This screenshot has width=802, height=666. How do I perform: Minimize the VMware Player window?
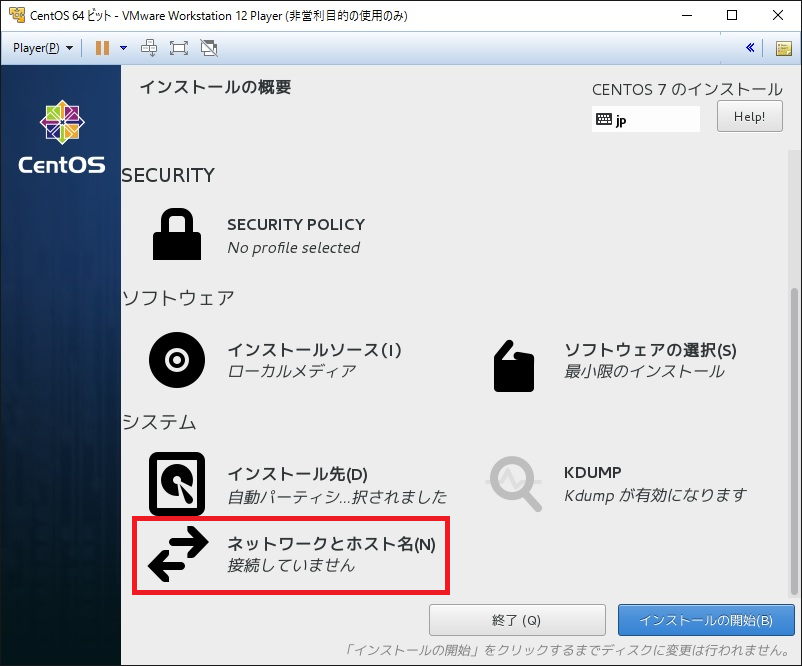click(687, 15)
